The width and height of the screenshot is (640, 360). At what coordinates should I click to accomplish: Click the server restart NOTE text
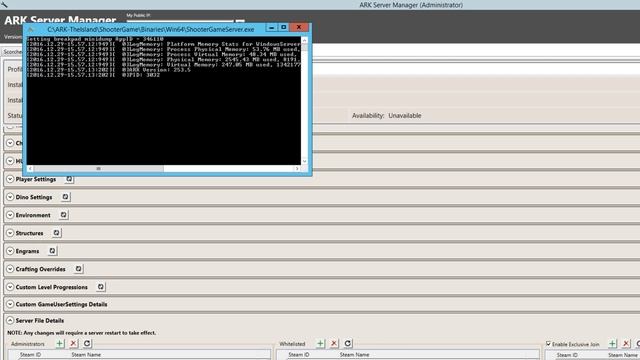pos(82,333)
